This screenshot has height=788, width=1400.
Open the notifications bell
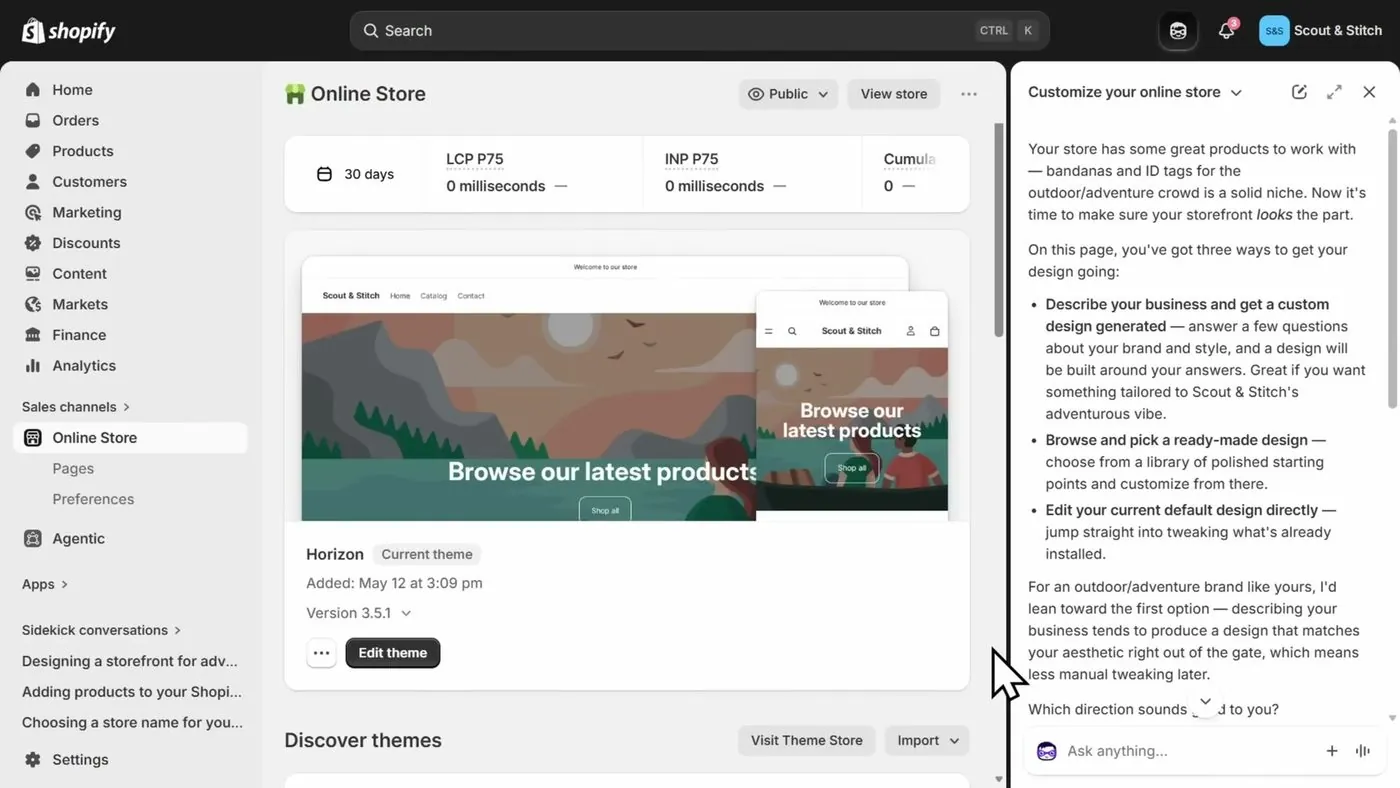pyautogui.click(x=1227, y=31)
